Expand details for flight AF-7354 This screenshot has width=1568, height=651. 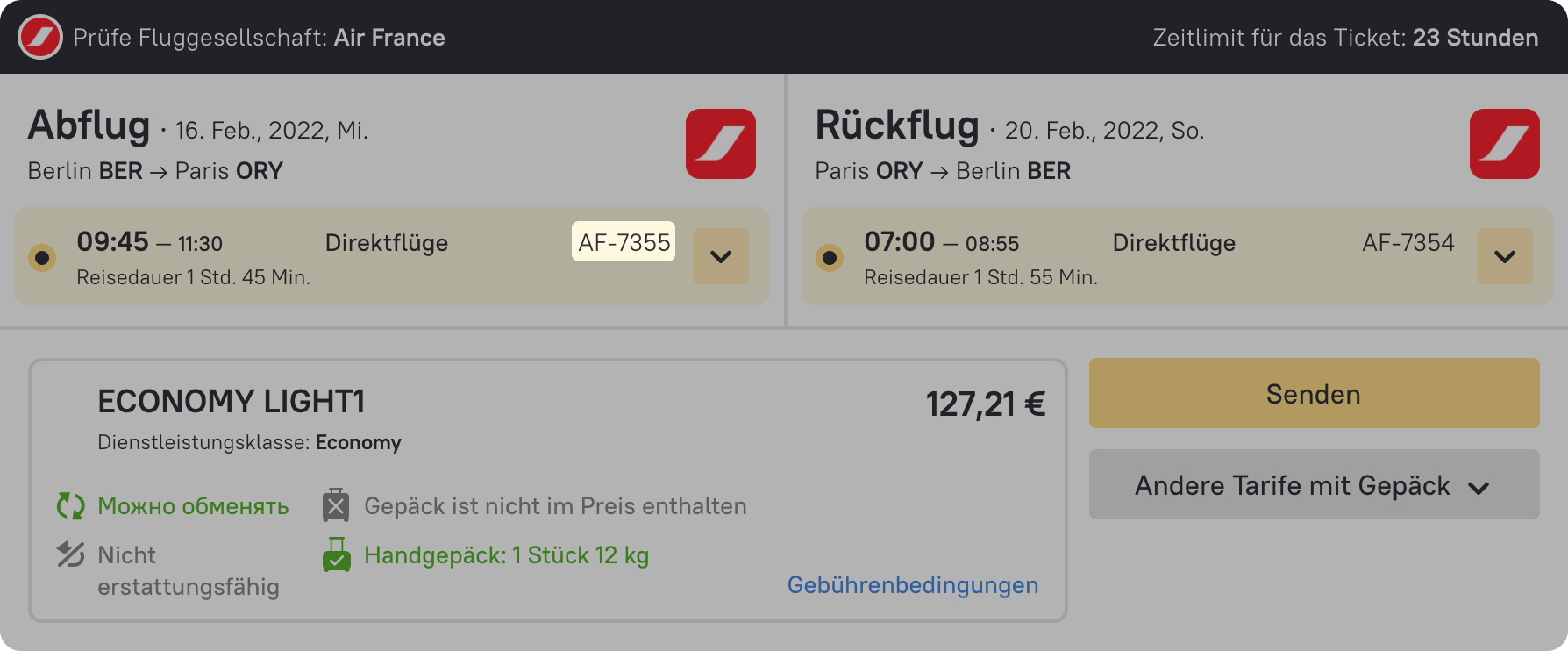(x=1505, y=256)
